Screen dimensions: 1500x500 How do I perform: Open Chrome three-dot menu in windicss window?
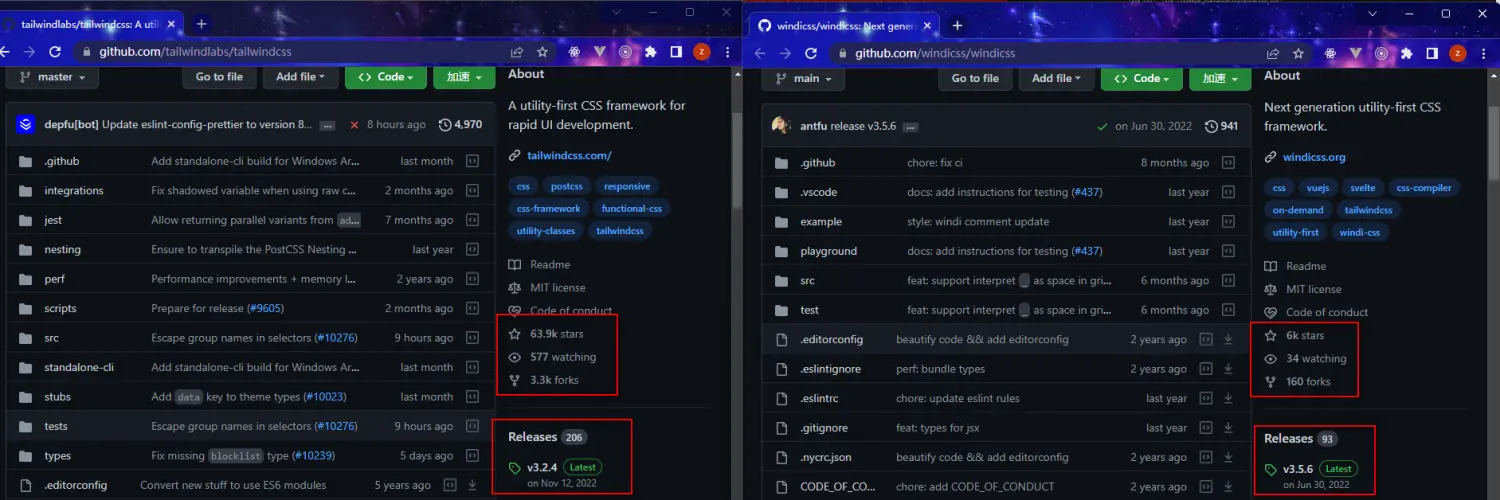(1481, 53)
